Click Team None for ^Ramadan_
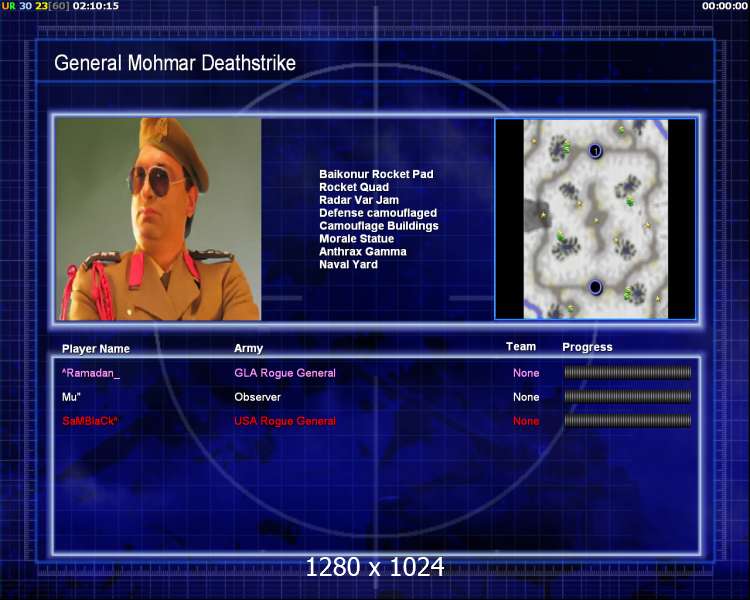Screen dimensions: 750x600 (526, 373)
